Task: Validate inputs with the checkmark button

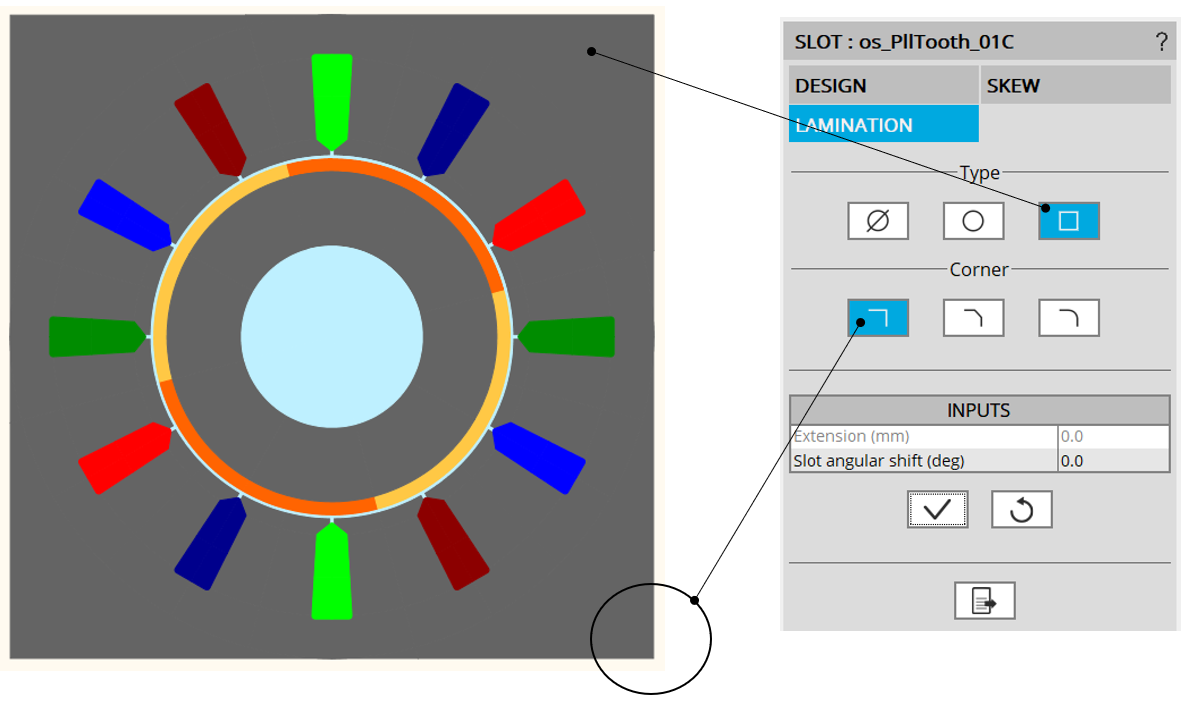Action: pos(937,509)
